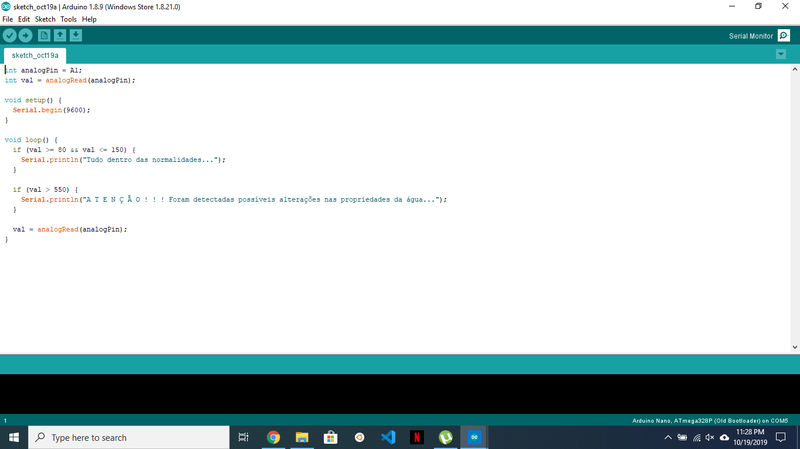Click the taskbar search box
Image resolution: width=800 pixels, height=449 pixels.
tap(128, 437)
